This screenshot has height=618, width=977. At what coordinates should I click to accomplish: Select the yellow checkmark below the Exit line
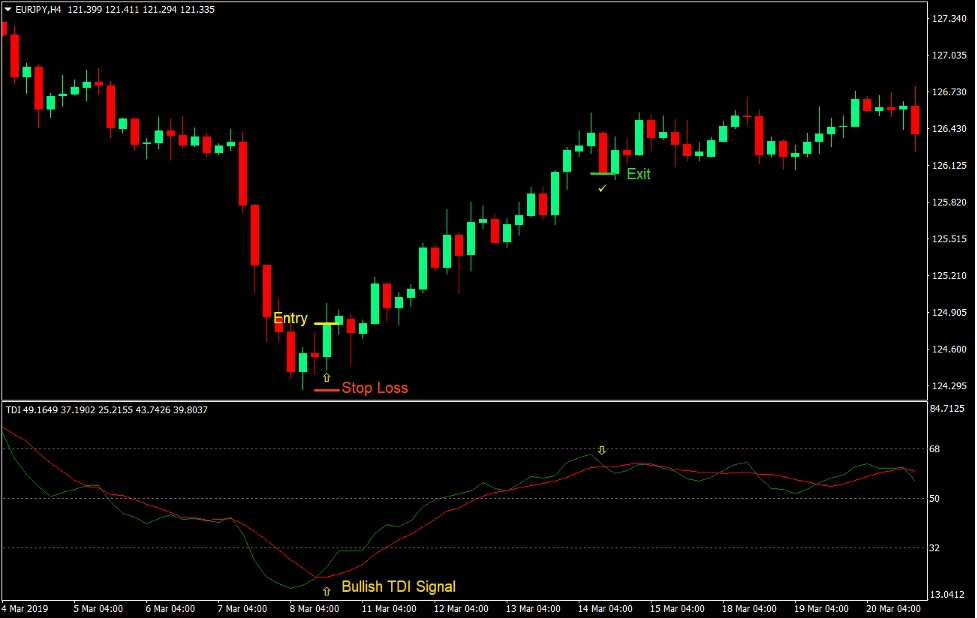click(601, 188)
